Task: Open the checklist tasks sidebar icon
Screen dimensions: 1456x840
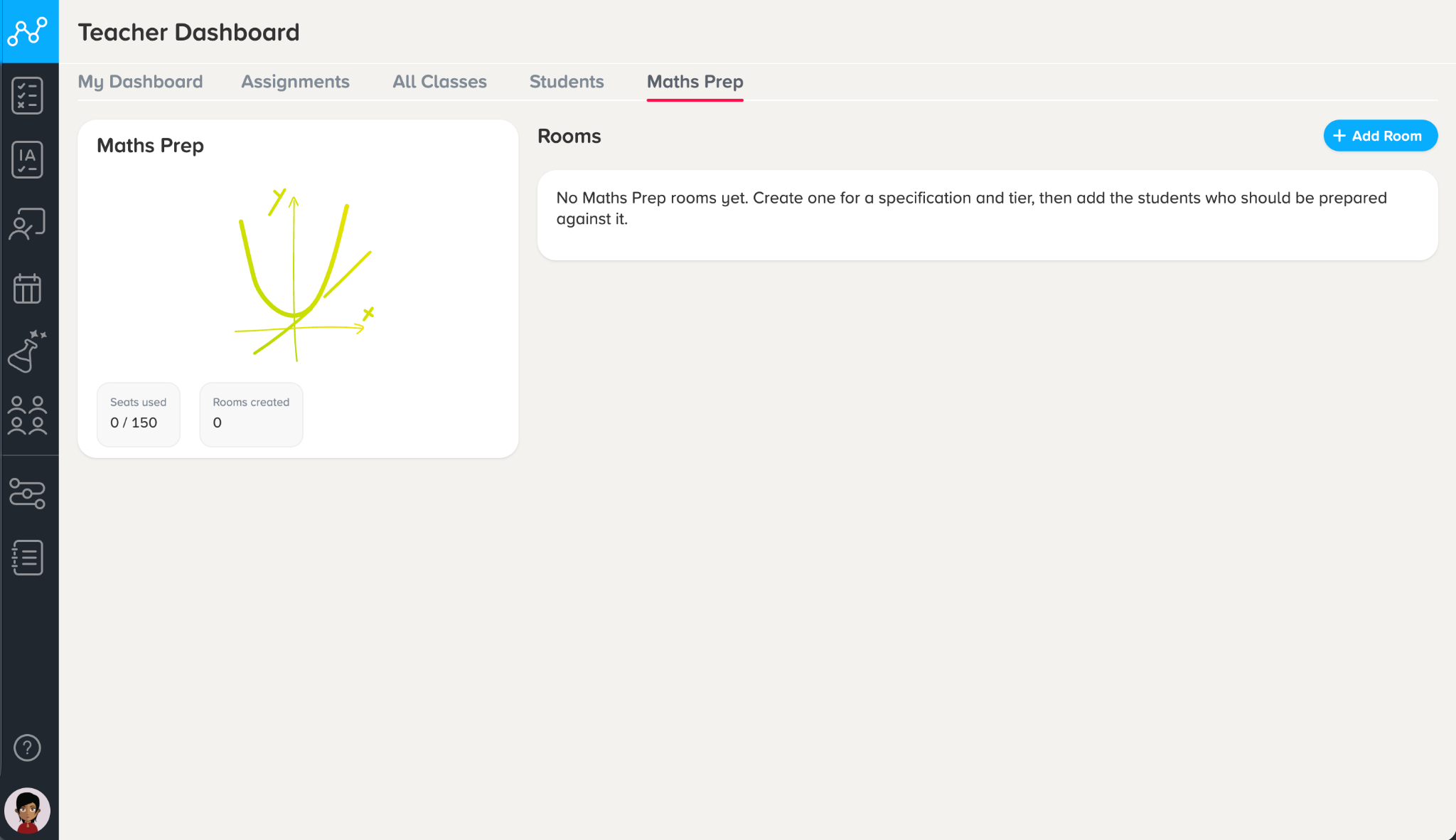Action: tap(28, 95)
